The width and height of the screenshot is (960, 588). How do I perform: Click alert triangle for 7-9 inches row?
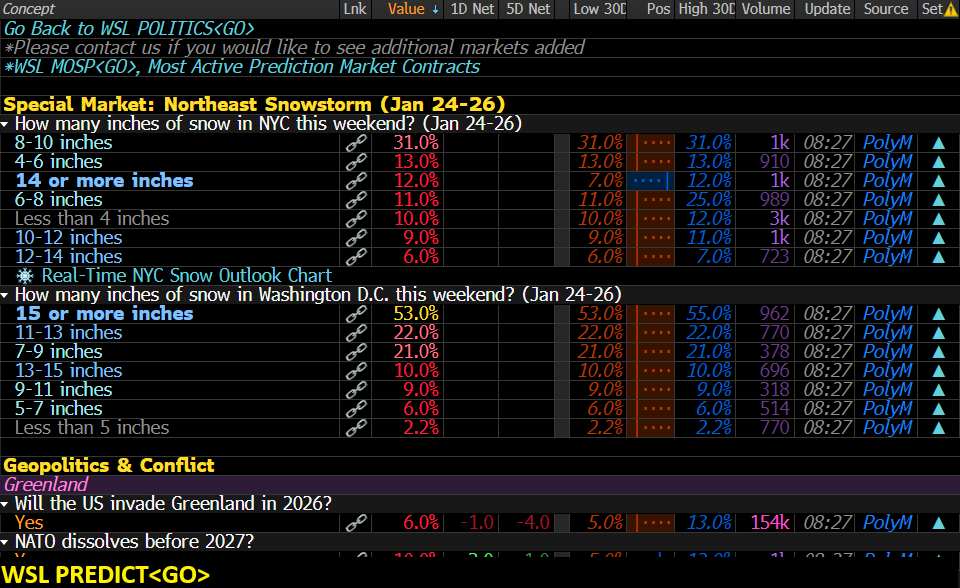[x=938, y=352]
